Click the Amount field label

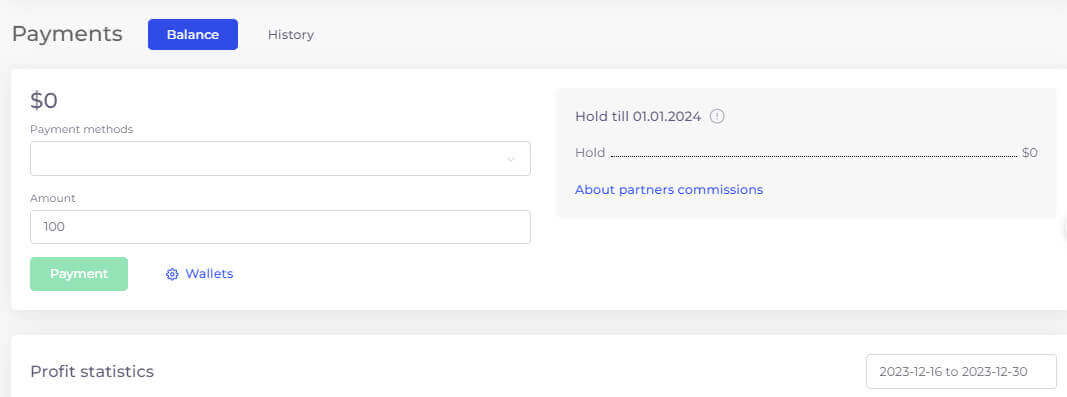coord(53,198)
